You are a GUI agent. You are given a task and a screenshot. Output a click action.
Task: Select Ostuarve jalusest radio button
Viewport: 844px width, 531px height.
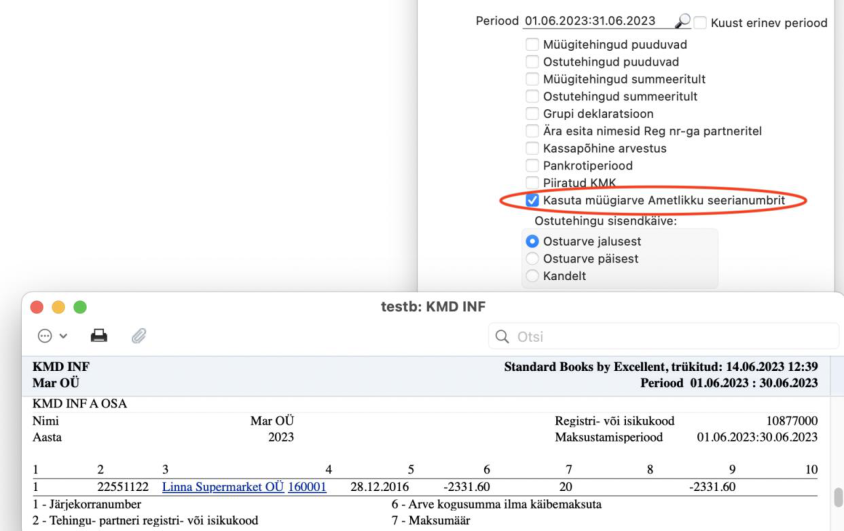532,241
